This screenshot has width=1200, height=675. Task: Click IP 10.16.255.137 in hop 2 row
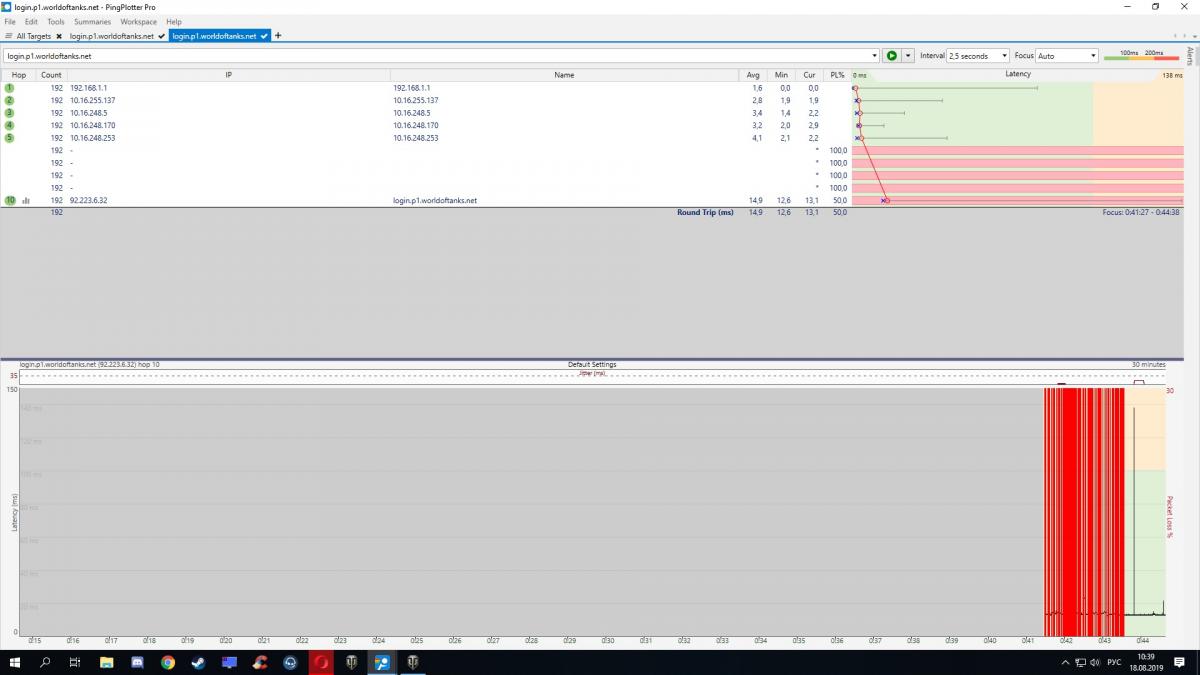point(93,100)
